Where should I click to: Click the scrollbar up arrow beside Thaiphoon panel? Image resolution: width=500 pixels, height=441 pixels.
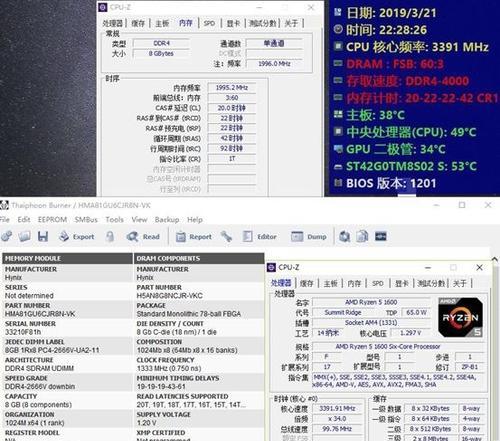495,259
